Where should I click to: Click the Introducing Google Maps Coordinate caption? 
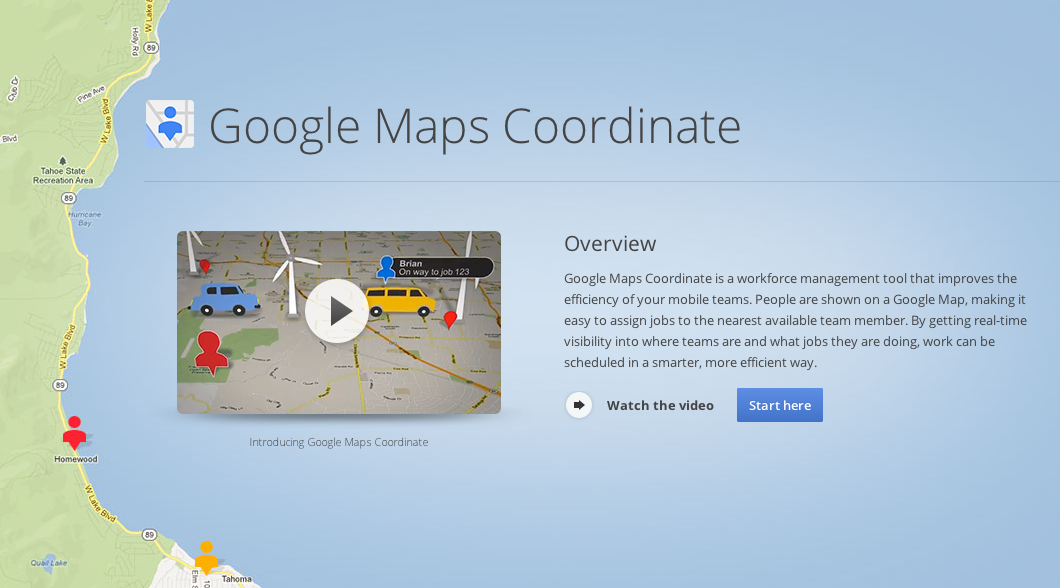[x=338, y=442]
